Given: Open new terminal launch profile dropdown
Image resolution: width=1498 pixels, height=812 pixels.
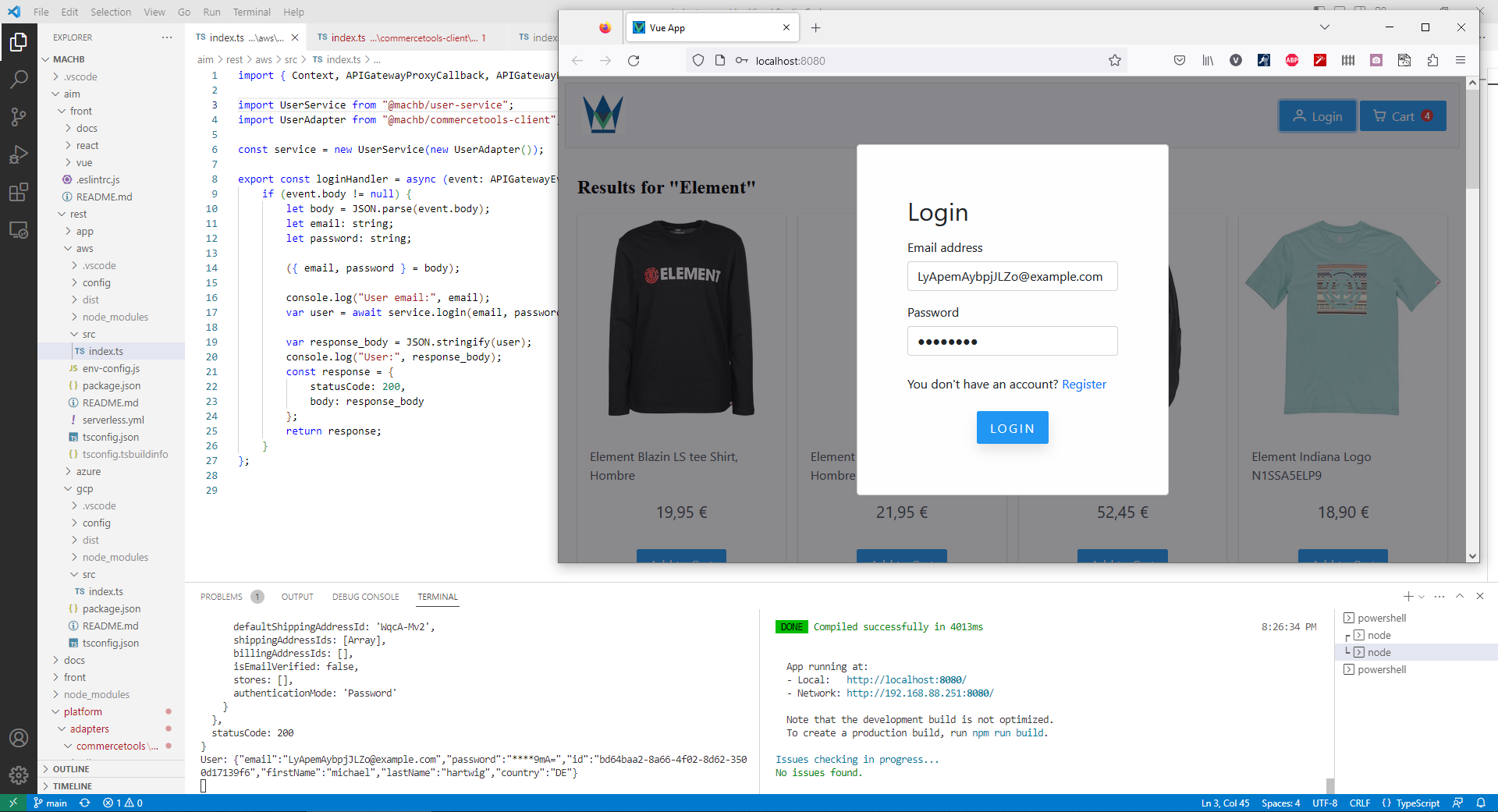Looking at the screenshot, I should point(1422,597).
